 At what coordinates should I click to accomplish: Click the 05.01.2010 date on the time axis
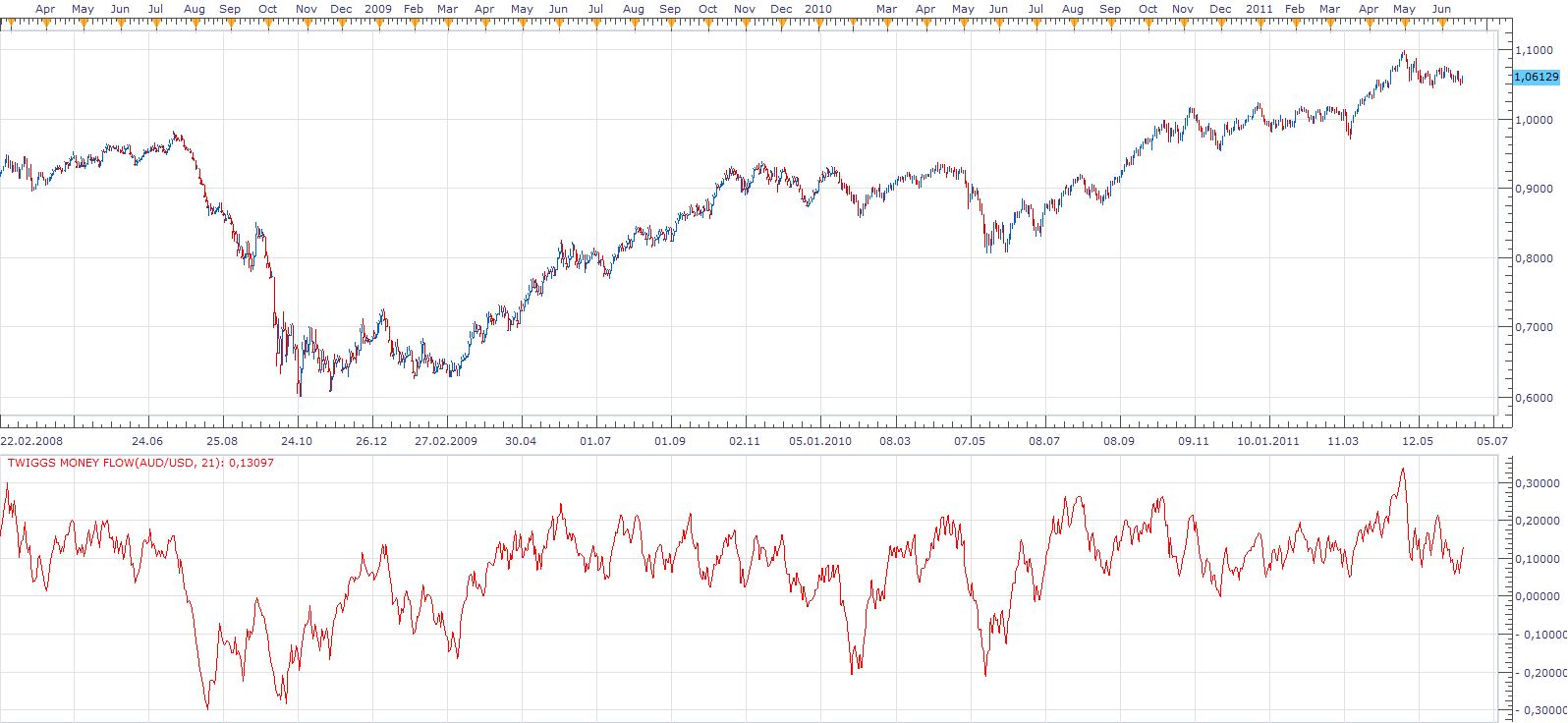click(820, 441)
